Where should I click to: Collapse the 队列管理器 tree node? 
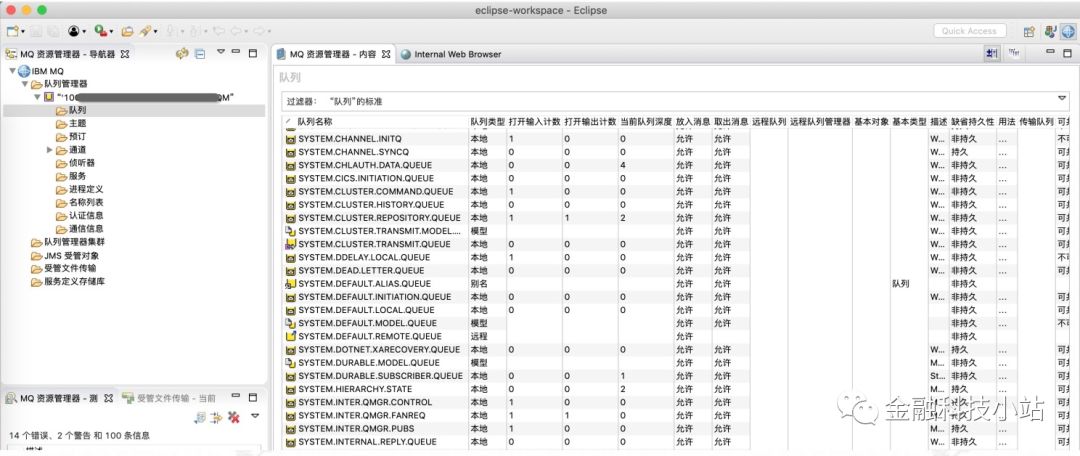click(x=24, y=84)
